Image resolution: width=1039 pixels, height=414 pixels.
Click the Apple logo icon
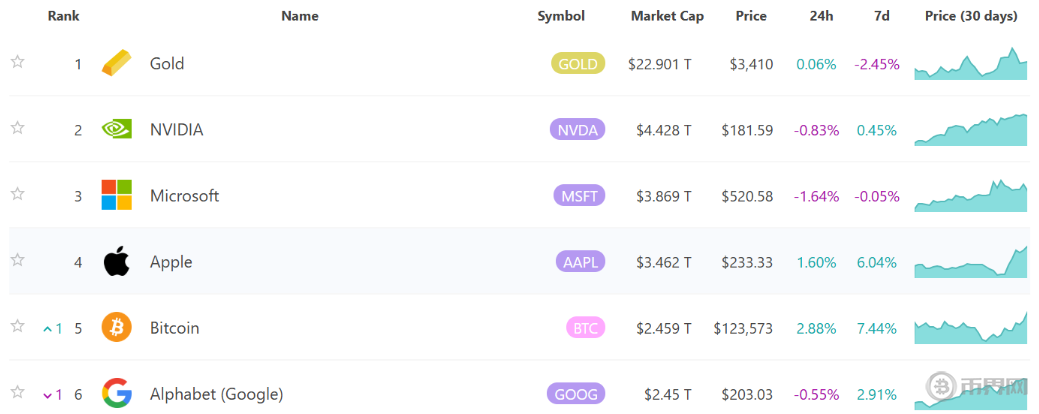click(x=116, y=262)
